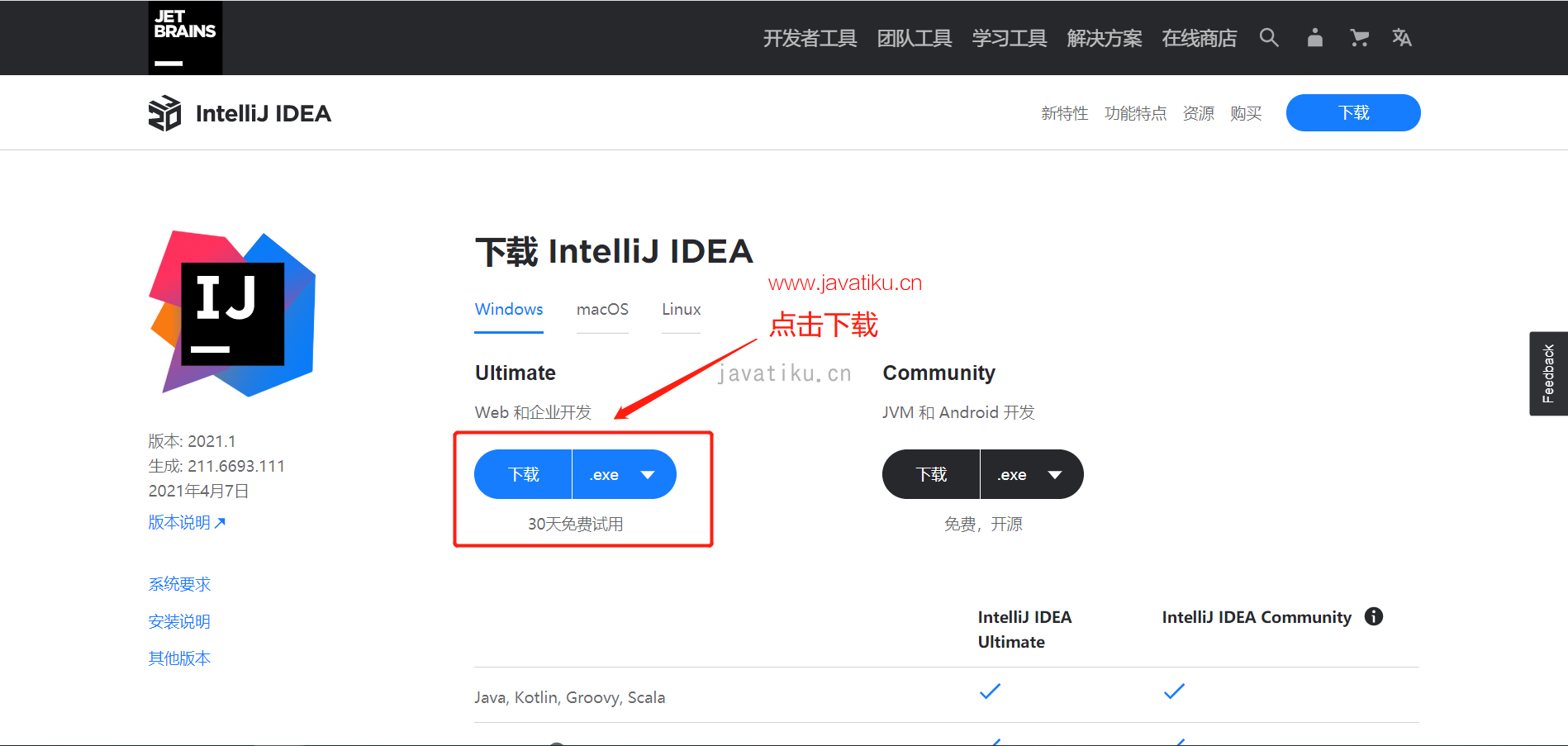Click the info icon beside IntelliJ IDEA Community
Image resolution: width=1568 pixels, height=746 pixels.
pos(1373,616)
